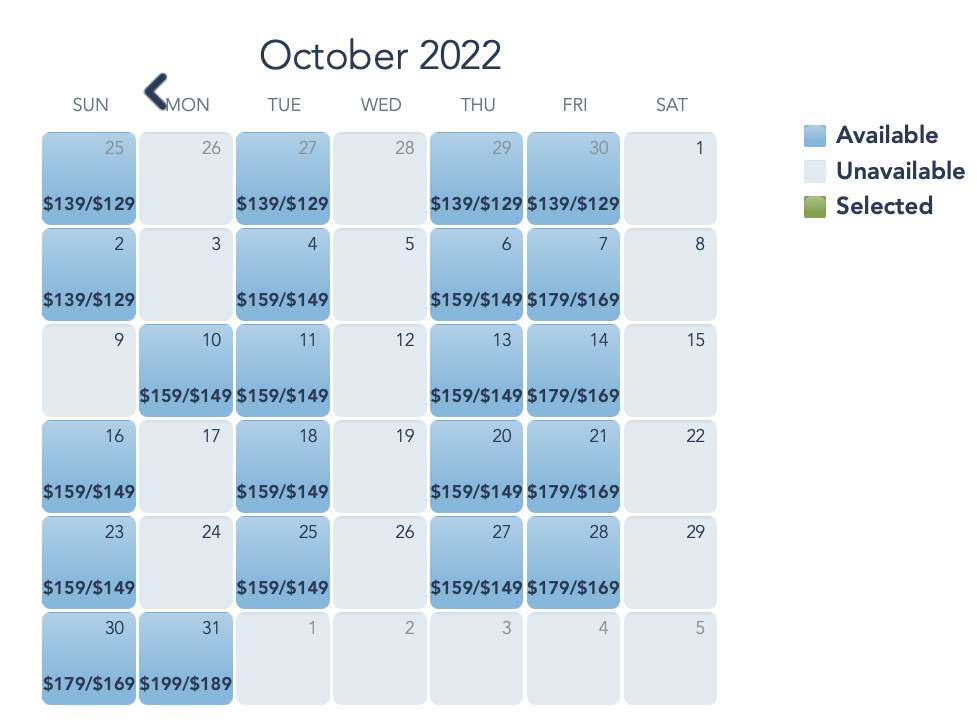
Task: Select October 30 priced $179/$169
Action: (x=90, y=658)
